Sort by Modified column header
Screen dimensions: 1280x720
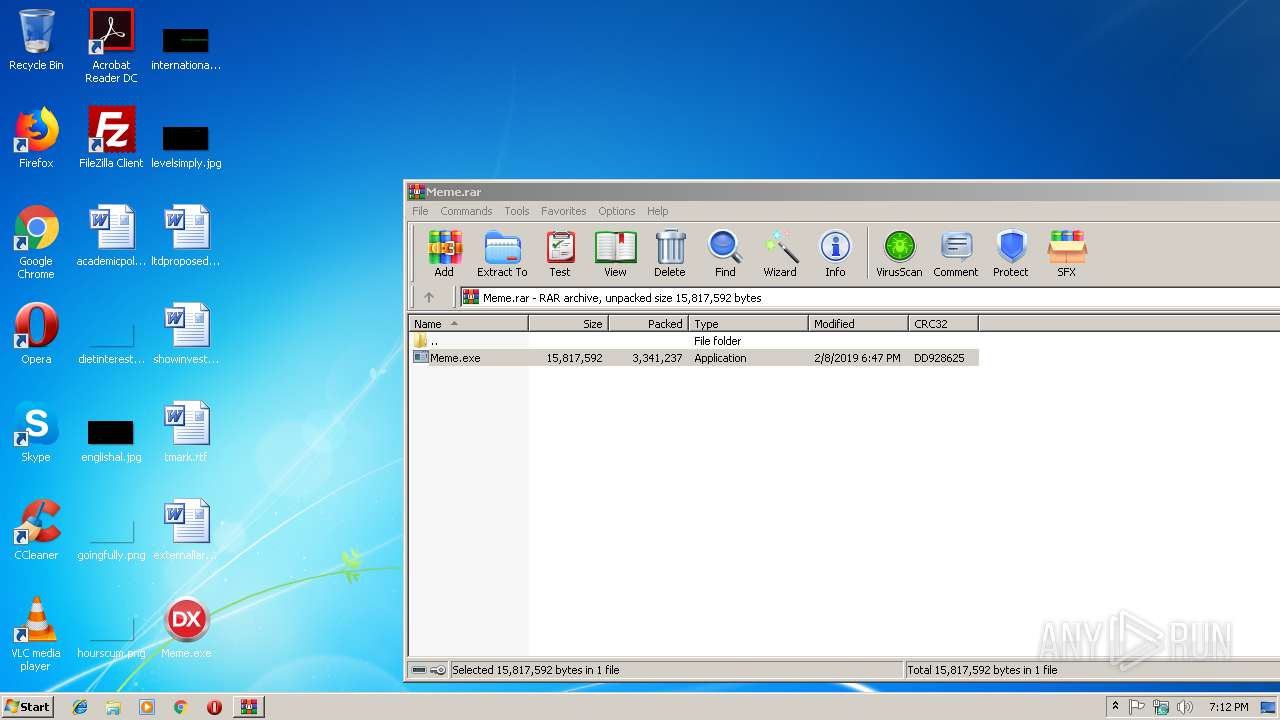pos(858,324)
